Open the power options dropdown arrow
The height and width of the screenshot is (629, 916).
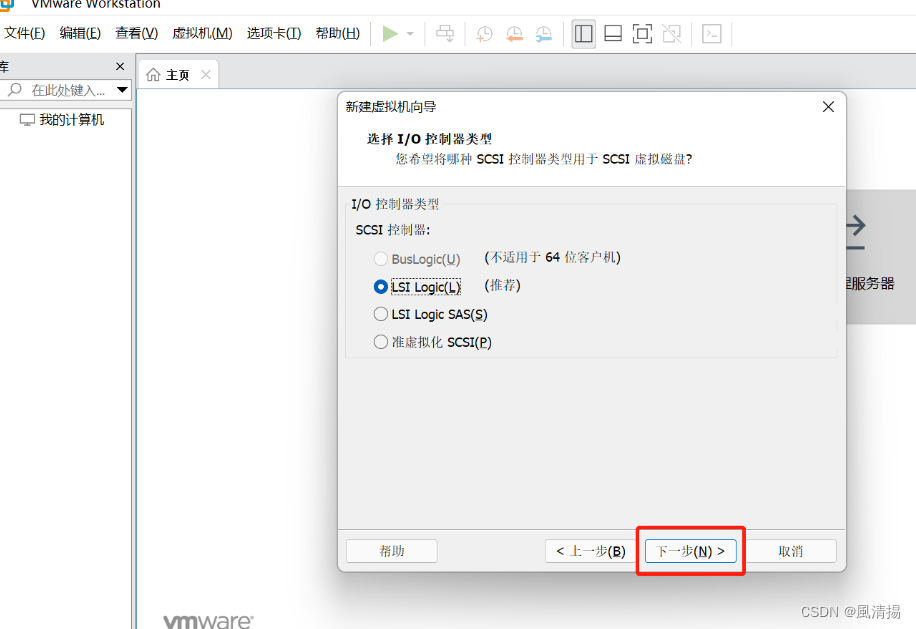tap(410, 34)
